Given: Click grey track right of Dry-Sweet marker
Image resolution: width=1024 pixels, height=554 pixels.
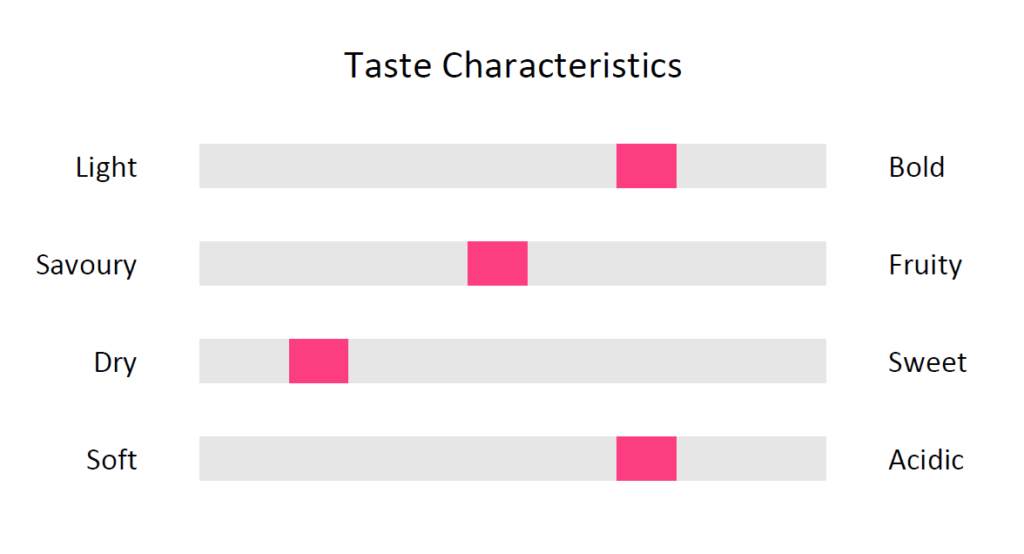Looking at the screenshot, I should tap(587, 361).
